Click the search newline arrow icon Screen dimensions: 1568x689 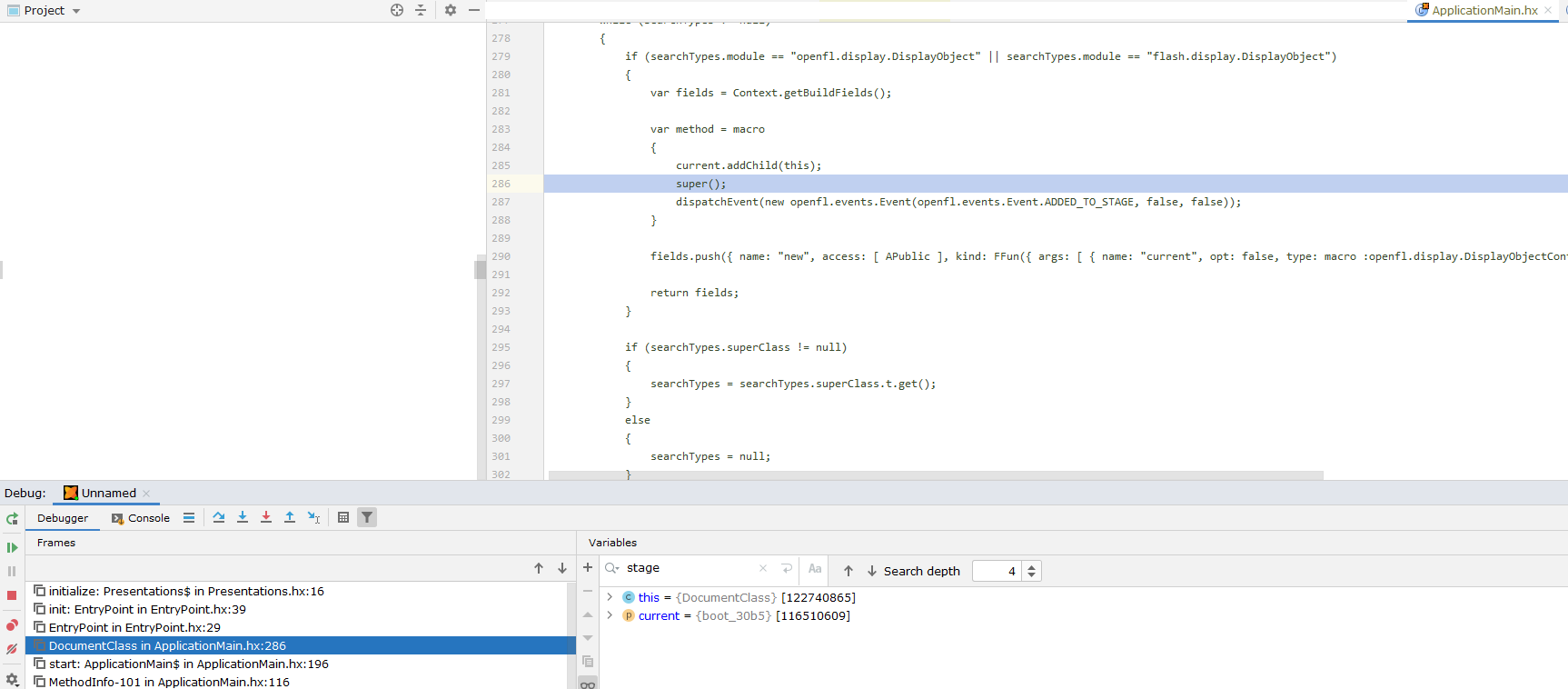(x=787, y=568)
